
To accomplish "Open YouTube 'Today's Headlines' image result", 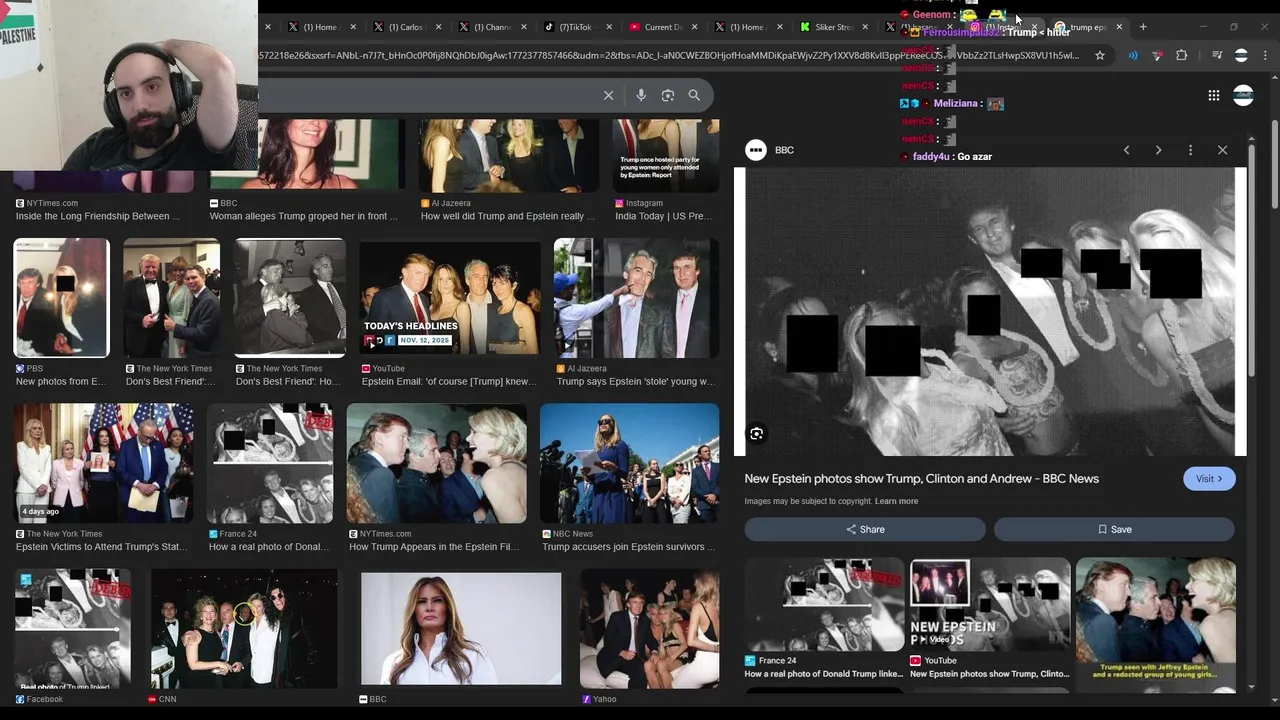I will click(x=449, y=298).
